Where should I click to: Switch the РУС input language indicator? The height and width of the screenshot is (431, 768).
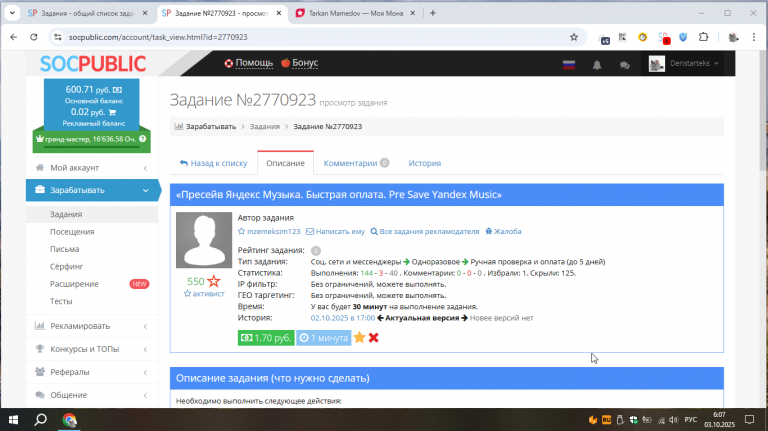point(691,420)
